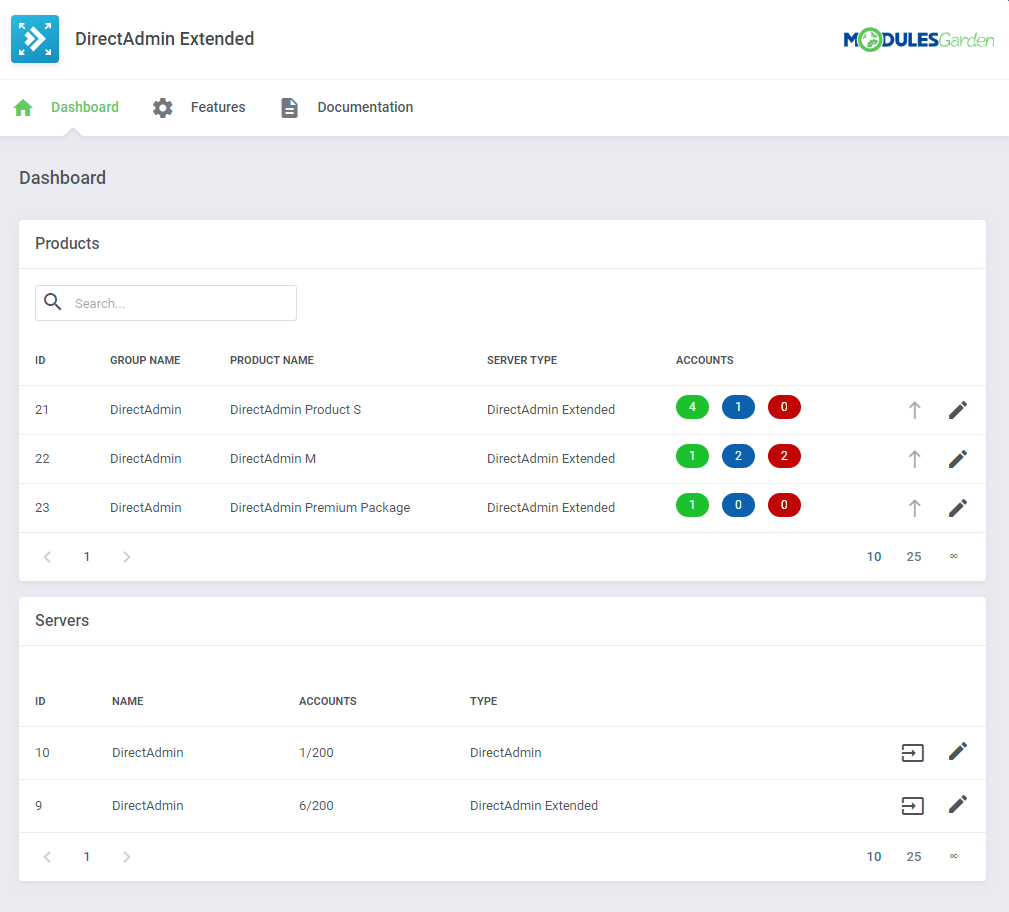This screenshot has height=912, width=1009.
Task: Edit the DirectAdmin M product
Action: point(958,459)
